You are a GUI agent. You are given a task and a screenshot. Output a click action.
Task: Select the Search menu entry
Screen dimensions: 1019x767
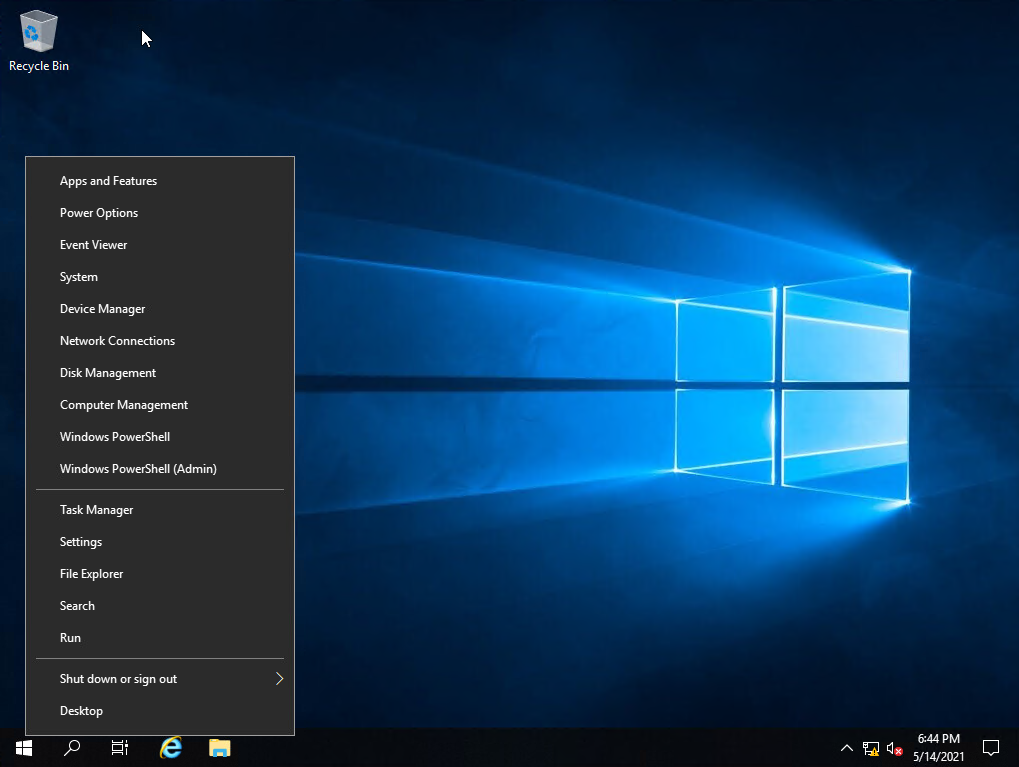[160, 605]
